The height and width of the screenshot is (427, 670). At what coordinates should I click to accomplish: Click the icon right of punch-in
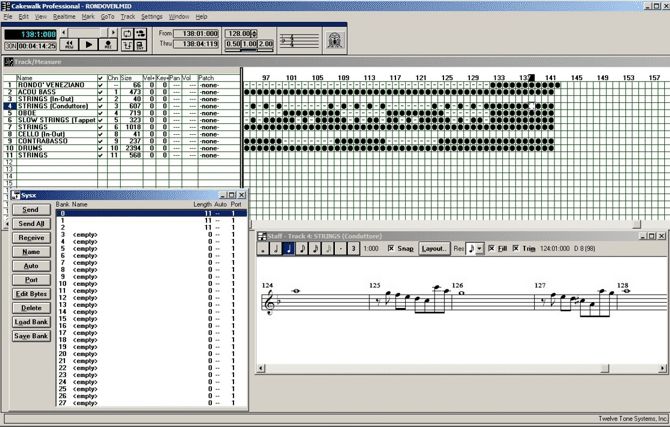[140, 45]
